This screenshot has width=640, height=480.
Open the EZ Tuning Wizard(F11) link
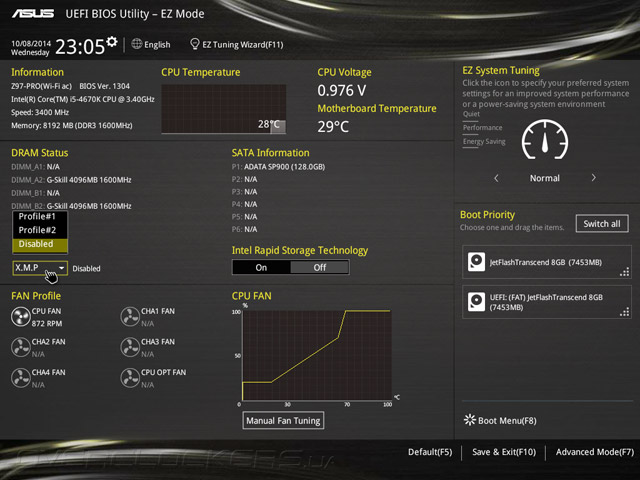[x=242, y=44]
